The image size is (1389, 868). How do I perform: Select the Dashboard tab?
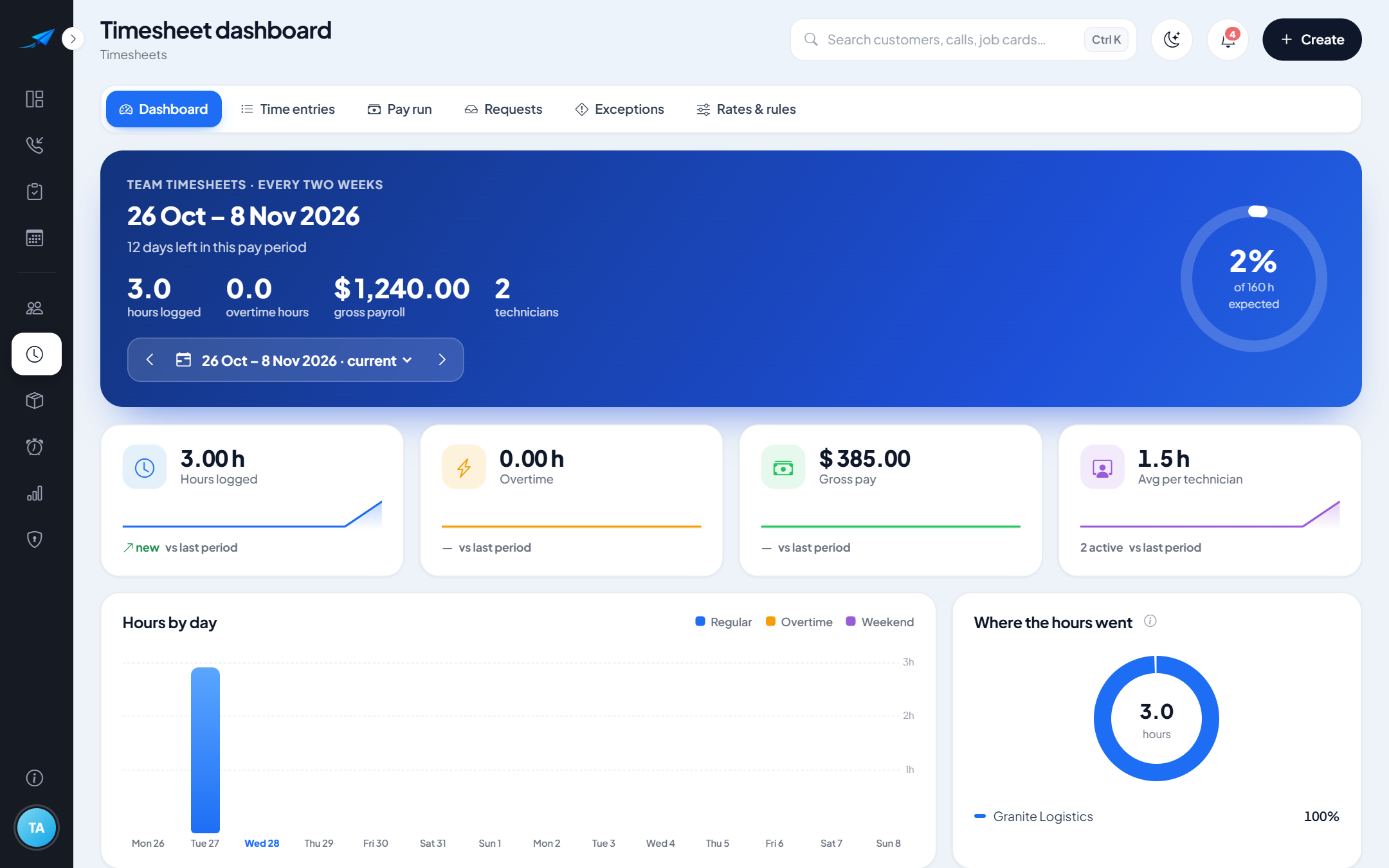(x=164, y=109)
